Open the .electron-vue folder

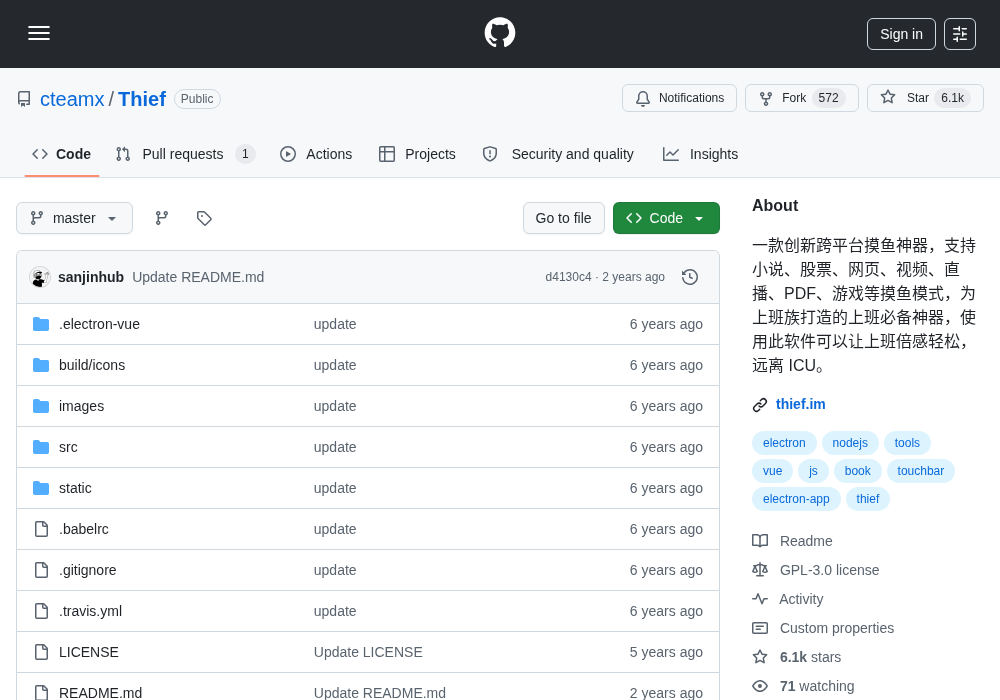point(99,324)
